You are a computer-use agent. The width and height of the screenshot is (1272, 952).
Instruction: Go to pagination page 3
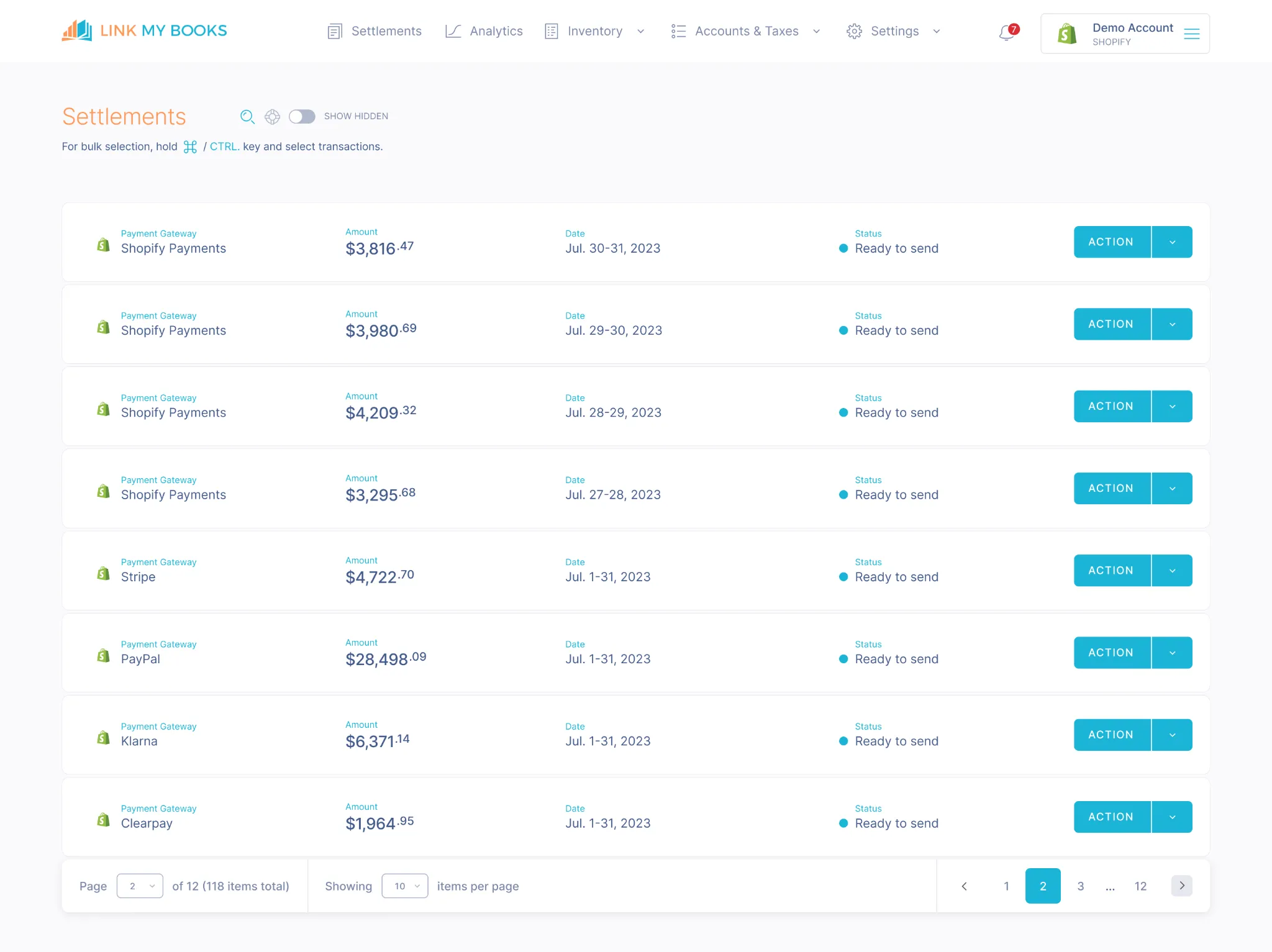[1080, 886]
